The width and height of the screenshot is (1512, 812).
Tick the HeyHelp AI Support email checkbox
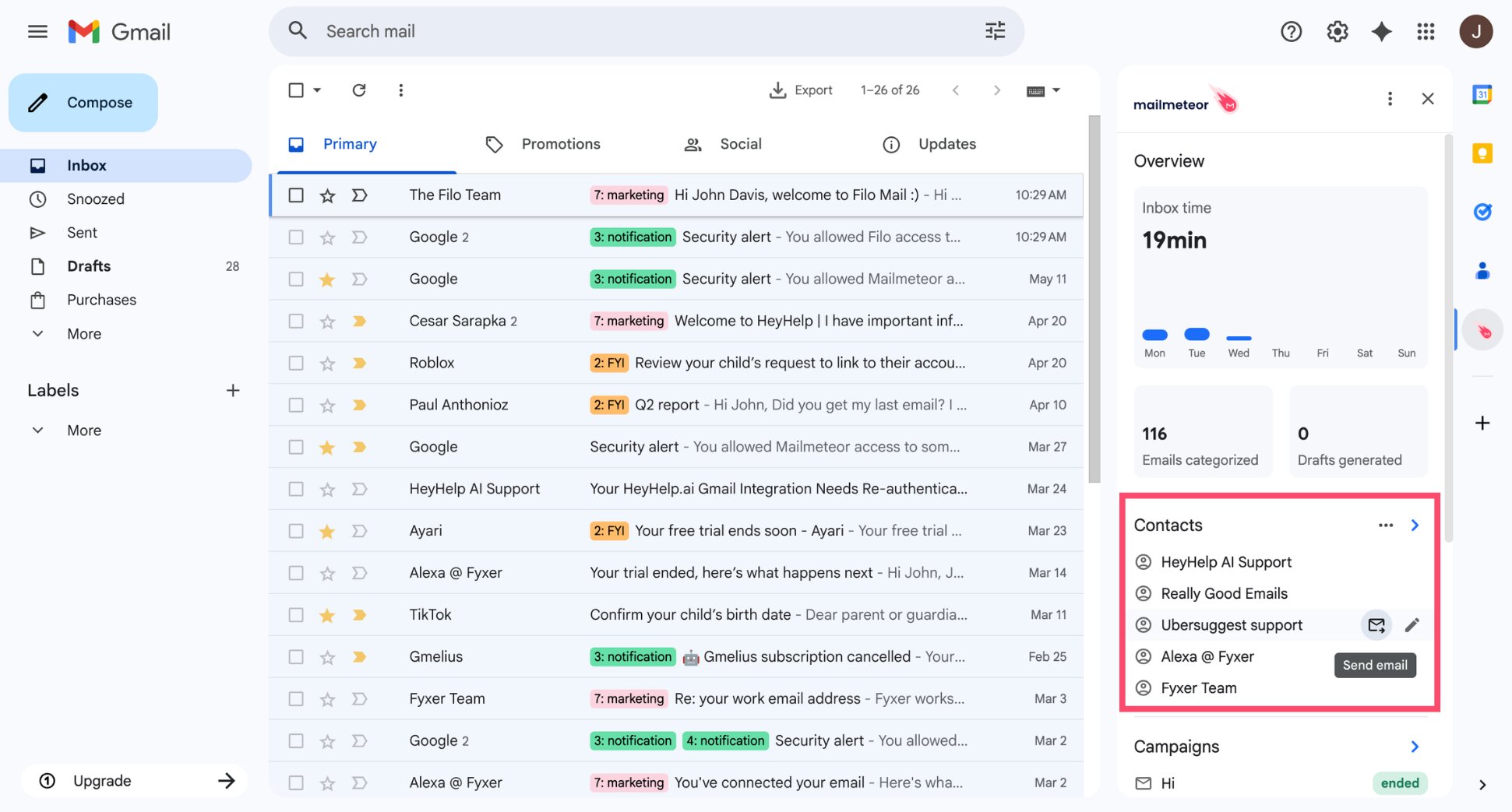pos(296,490)
